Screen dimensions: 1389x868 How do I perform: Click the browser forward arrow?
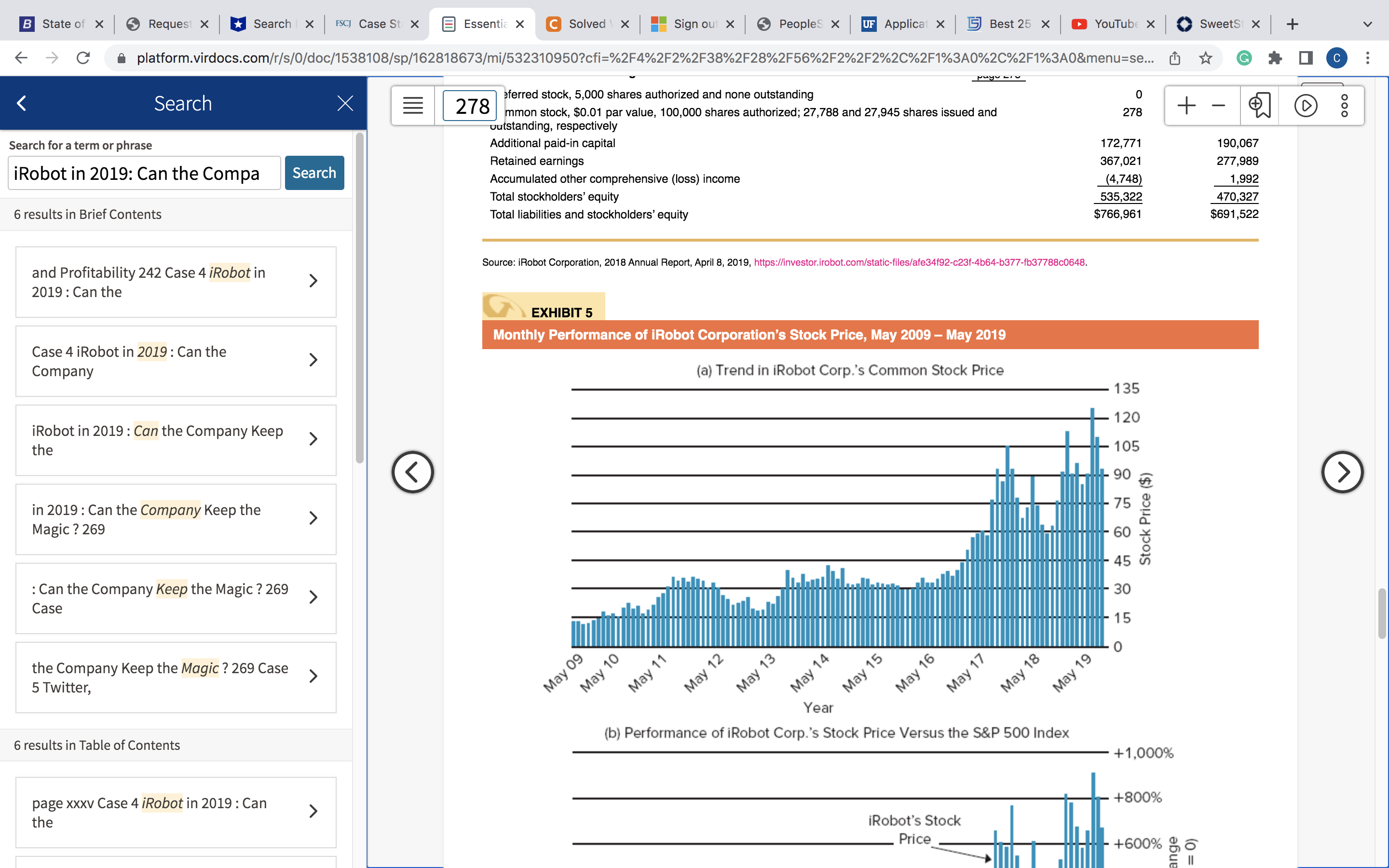tap(52, 58)
